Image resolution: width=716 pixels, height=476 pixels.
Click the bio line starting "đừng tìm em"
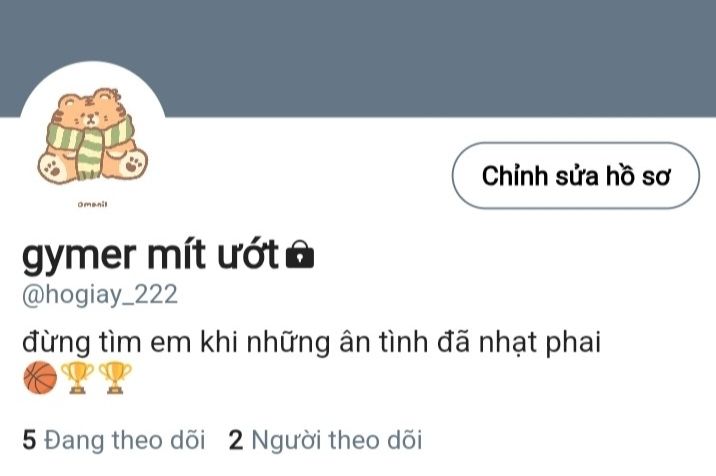point(311,342)
